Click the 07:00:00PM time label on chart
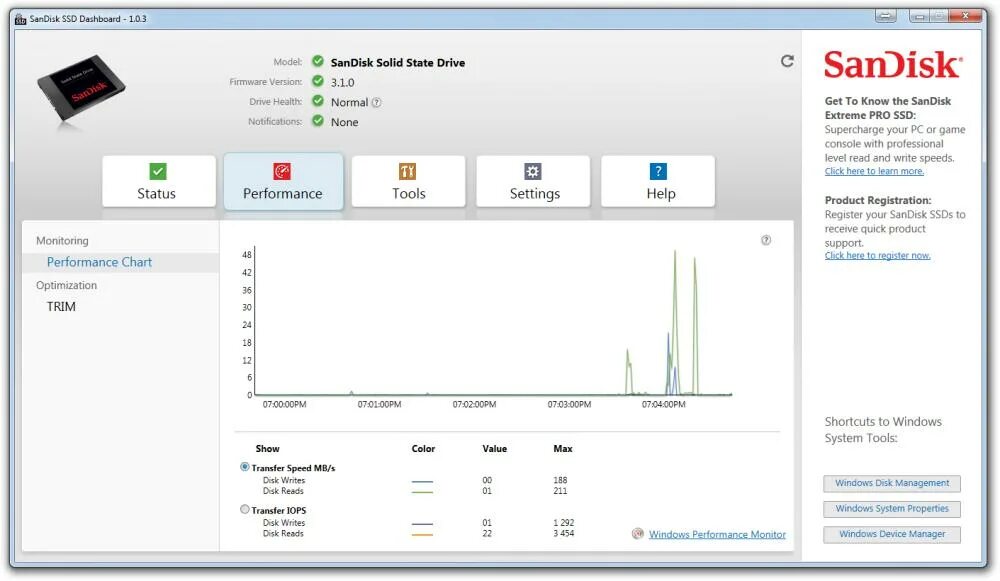The image size is (1000, 581). (284, 405)
